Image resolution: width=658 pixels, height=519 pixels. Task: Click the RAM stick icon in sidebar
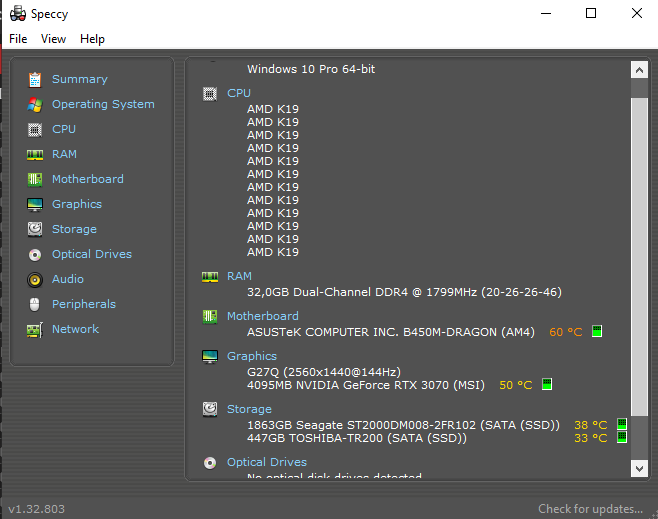pos(35,155)
